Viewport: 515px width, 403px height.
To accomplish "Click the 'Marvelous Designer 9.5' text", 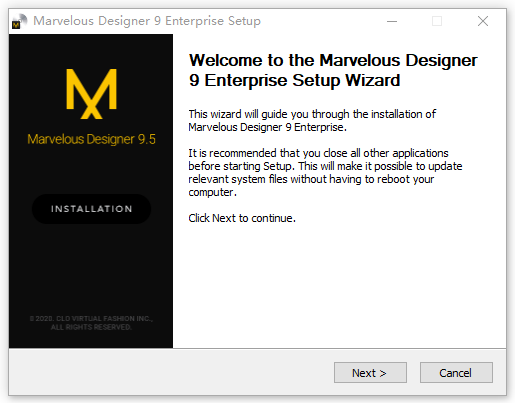I will coord(91,139).
